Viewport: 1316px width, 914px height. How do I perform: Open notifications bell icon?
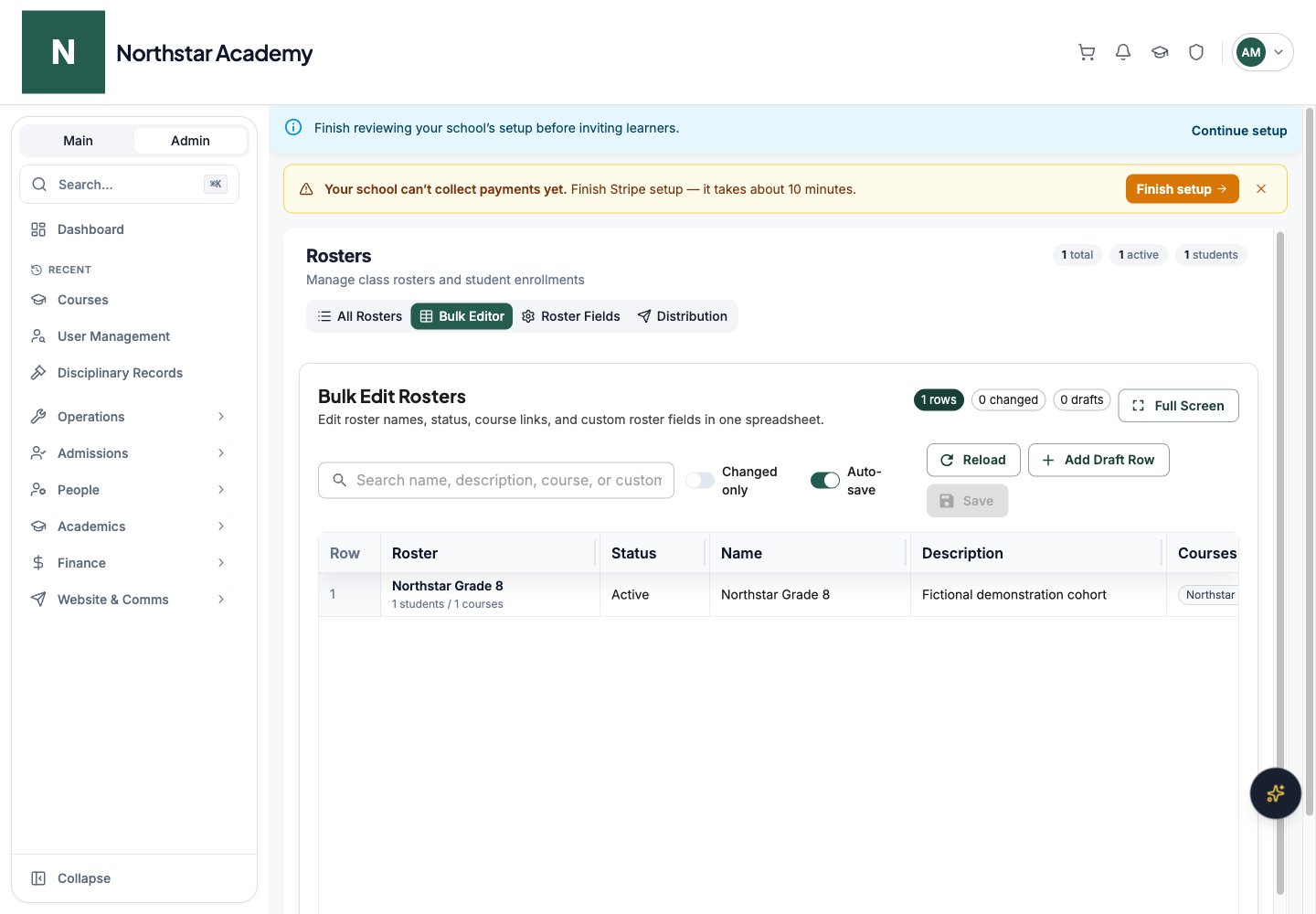[x=1123, y=52]
